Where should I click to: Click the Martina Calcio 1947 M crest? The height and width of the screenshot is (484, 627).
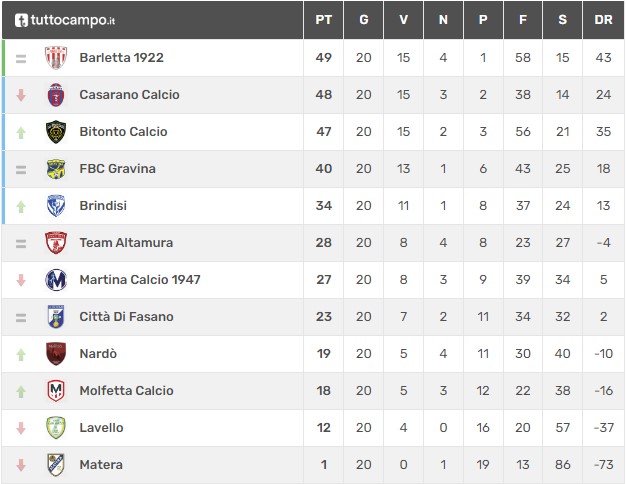pos(56,280)
